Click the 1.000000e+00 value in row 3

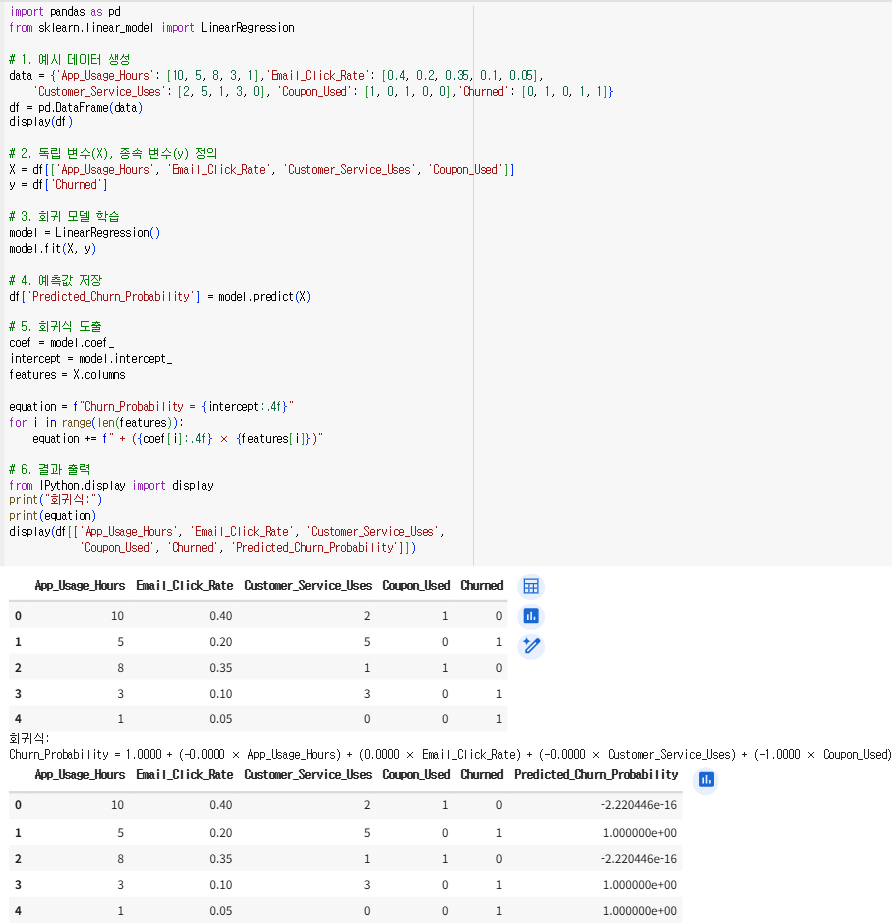pyautogui.click(x=639, y=885)
